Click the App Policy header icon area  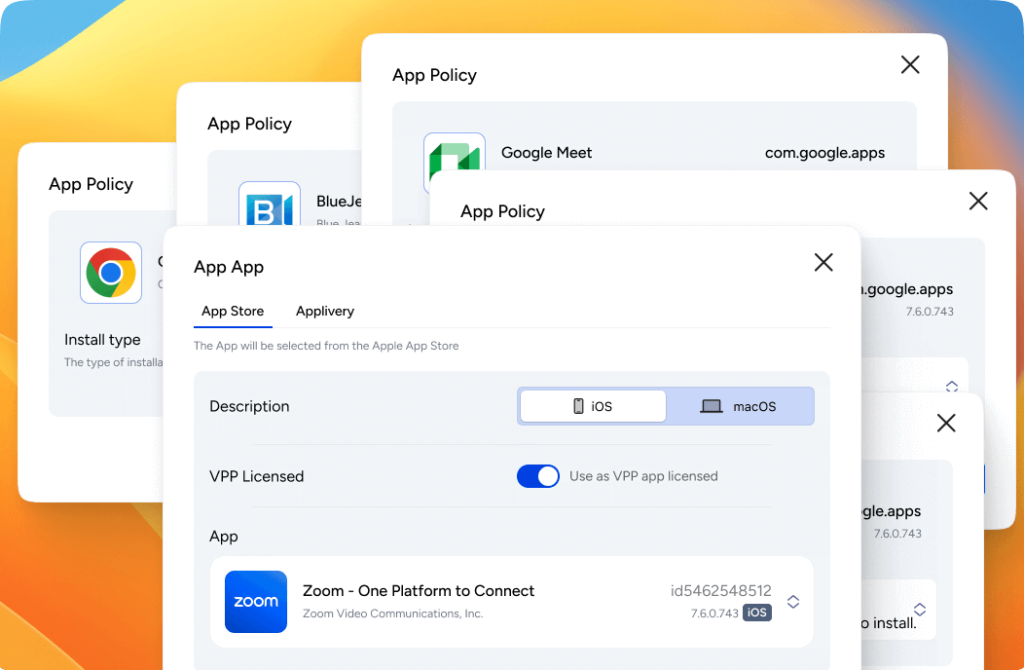pyautogui.click(x=434, y=74)
